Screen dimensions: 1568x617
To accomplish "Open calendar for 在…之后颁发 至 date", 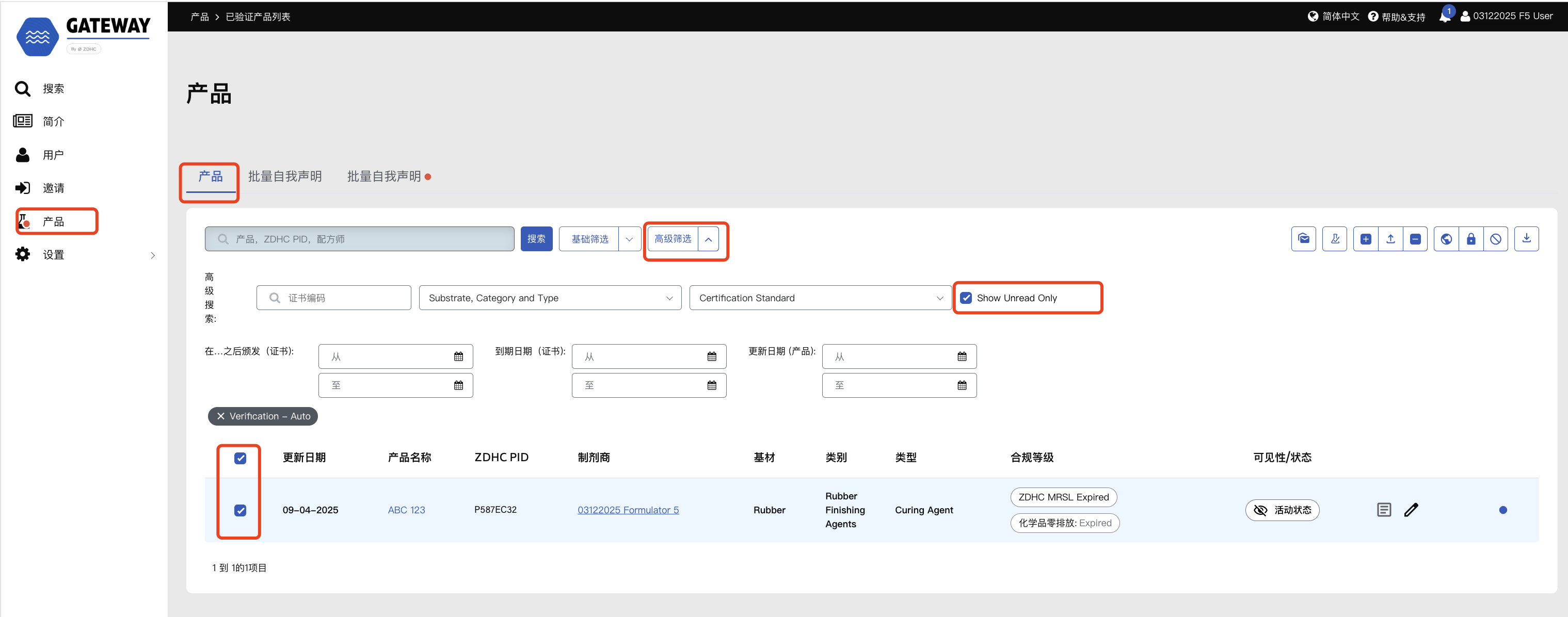I will (458, 385).
